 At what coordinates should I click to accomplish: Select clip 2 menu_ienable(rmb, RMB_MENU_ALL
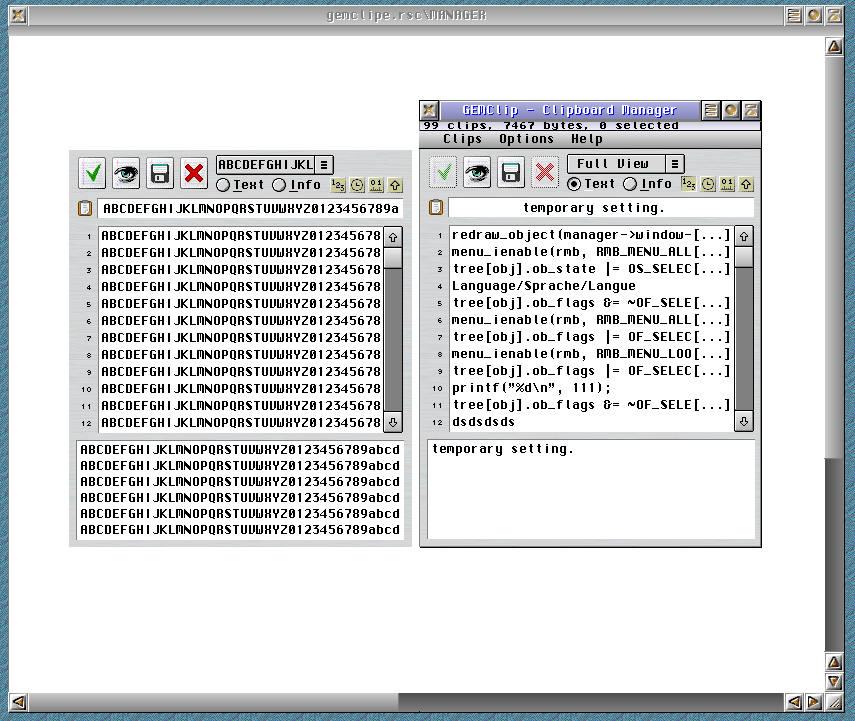pos(591,252)
